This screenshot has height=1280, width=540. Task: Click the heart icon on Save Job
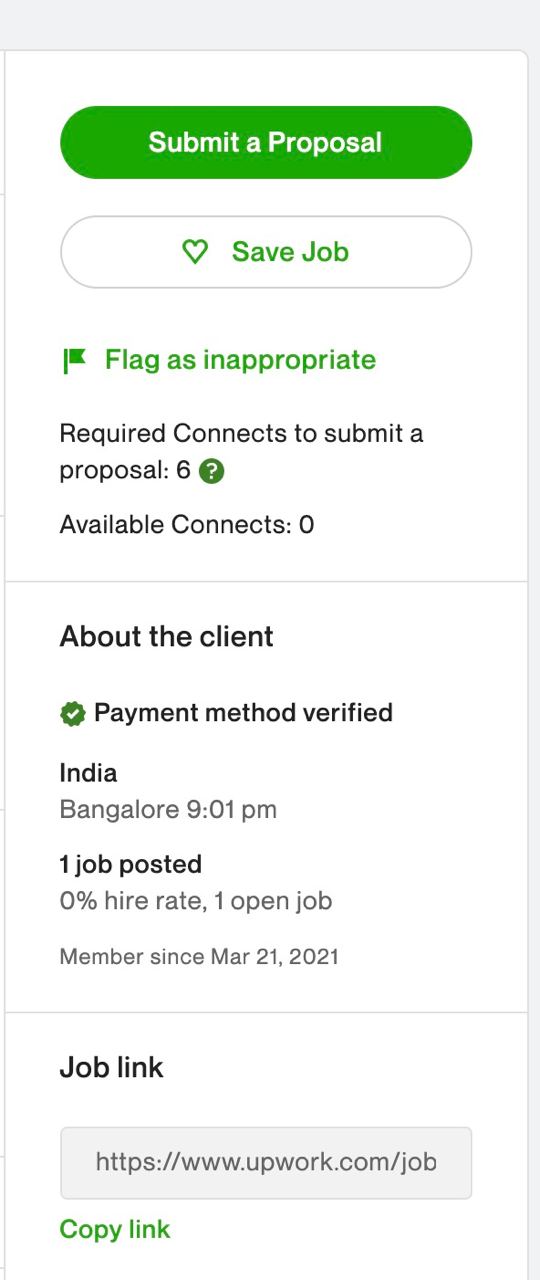(196, 252)
